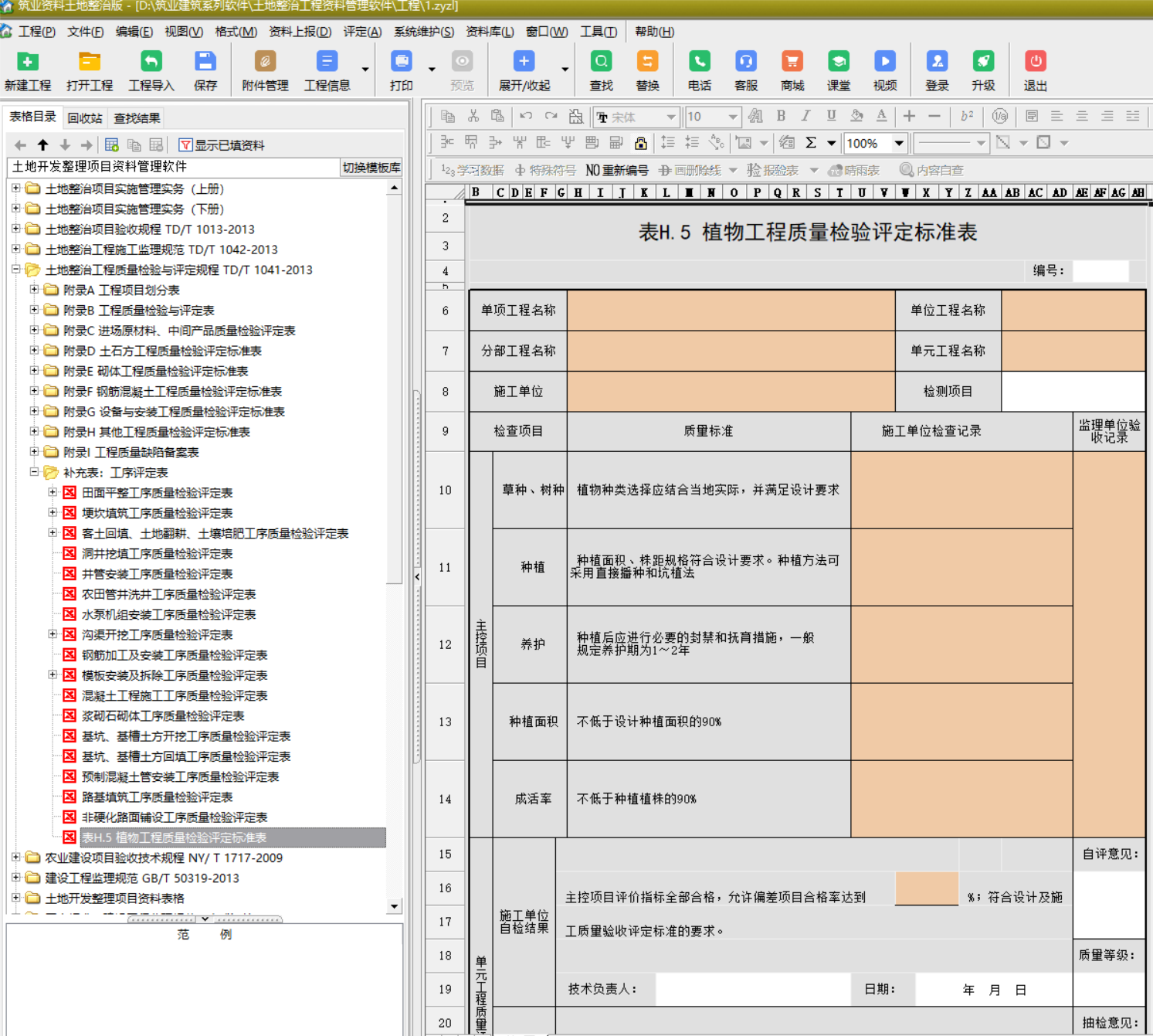Select 附录H 其他工程质量检验评定标准表 folder
The width and height of the screenshot is (1153, 1036).
(x=156, y=432)
